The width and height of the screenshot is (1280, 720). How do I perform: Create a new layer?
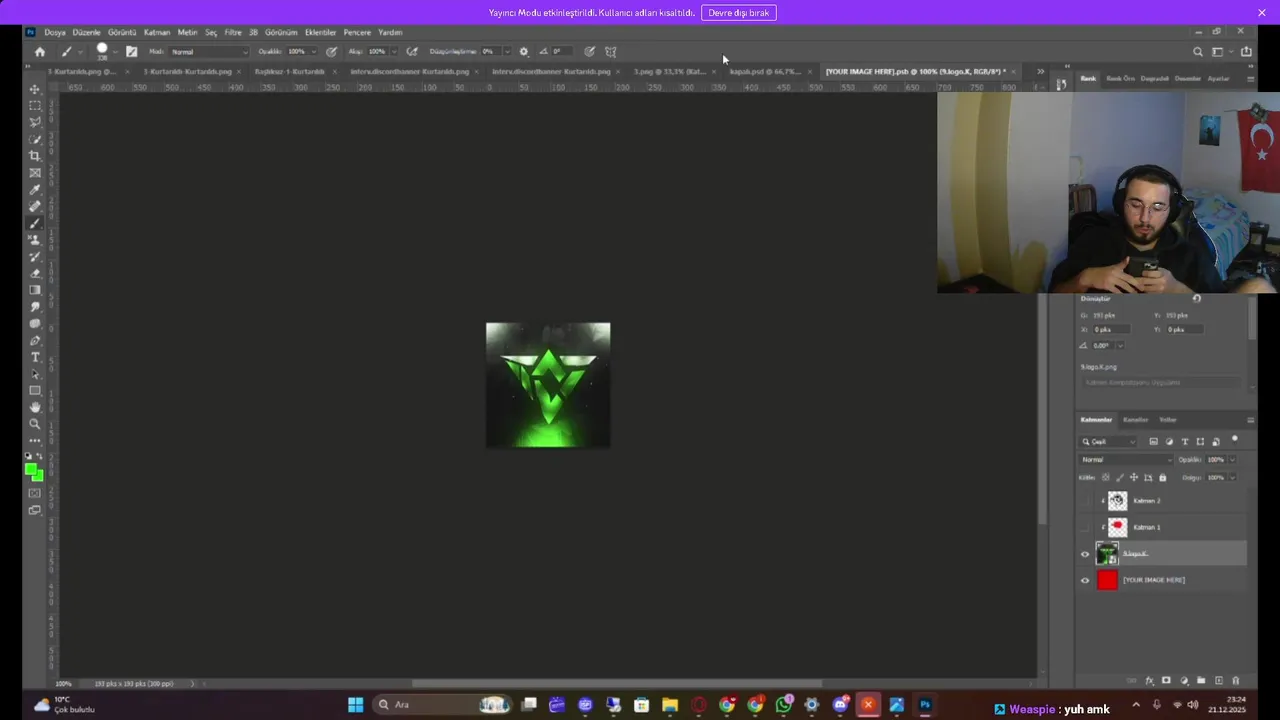click(1219, 680)
